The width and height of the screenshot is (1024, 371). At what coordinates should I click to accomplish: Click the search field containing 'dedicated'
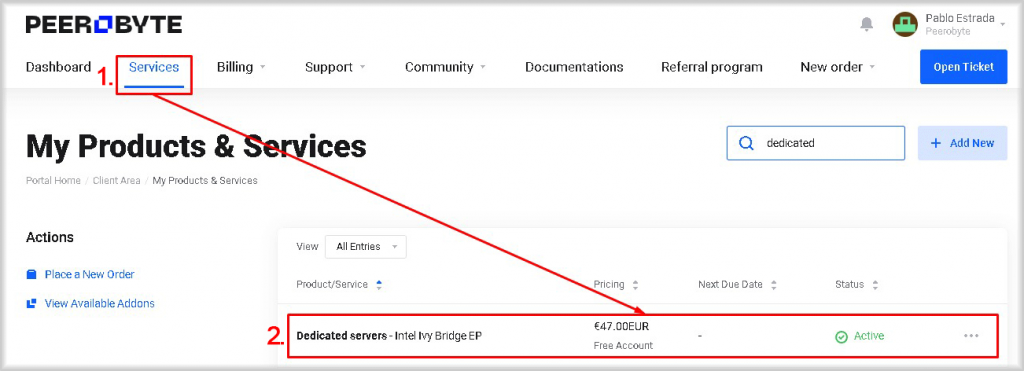click(816, 143)
